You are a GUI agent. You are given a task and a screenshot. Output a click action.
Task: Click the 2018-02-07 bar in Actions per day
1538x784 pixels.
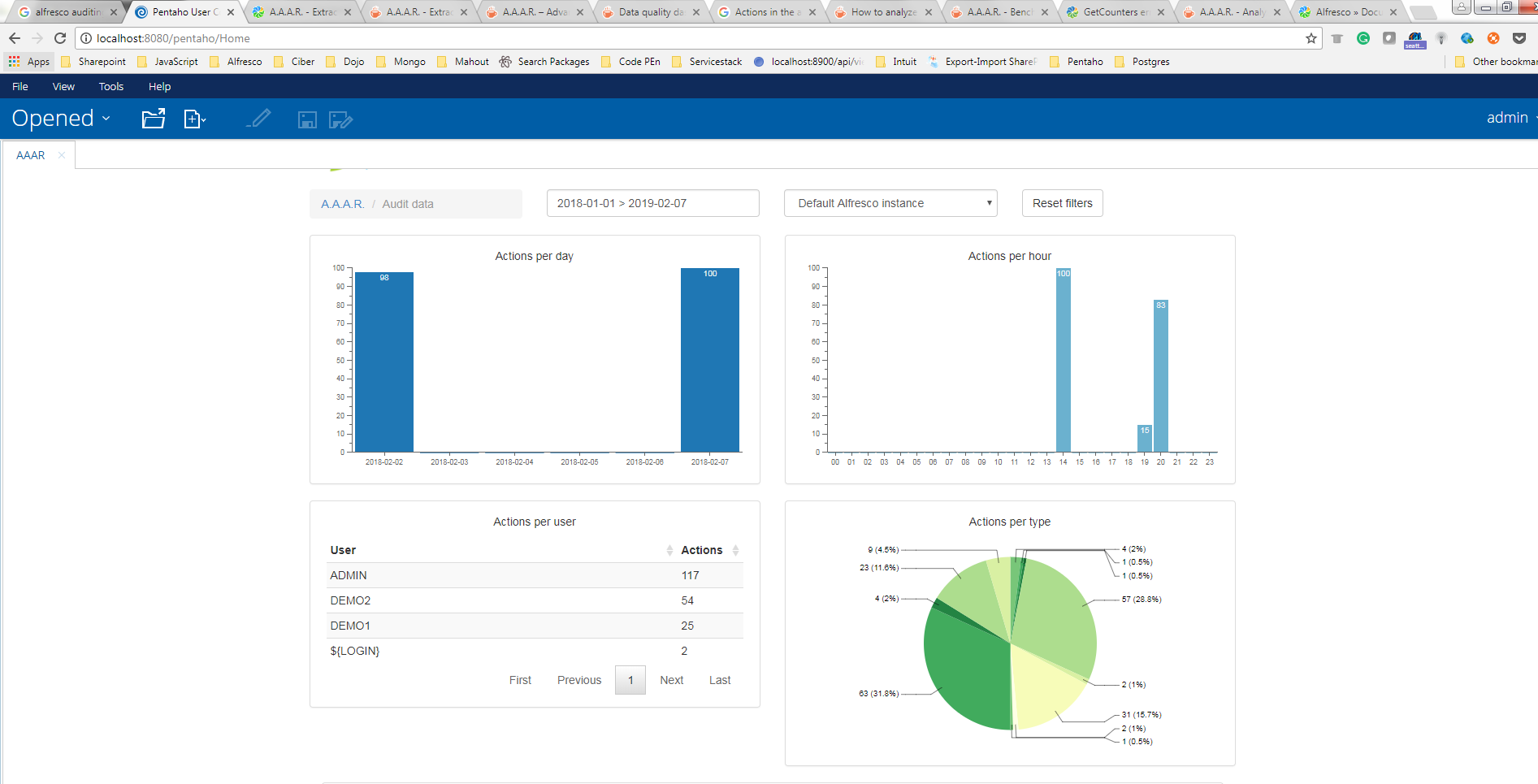pos(710,360)
